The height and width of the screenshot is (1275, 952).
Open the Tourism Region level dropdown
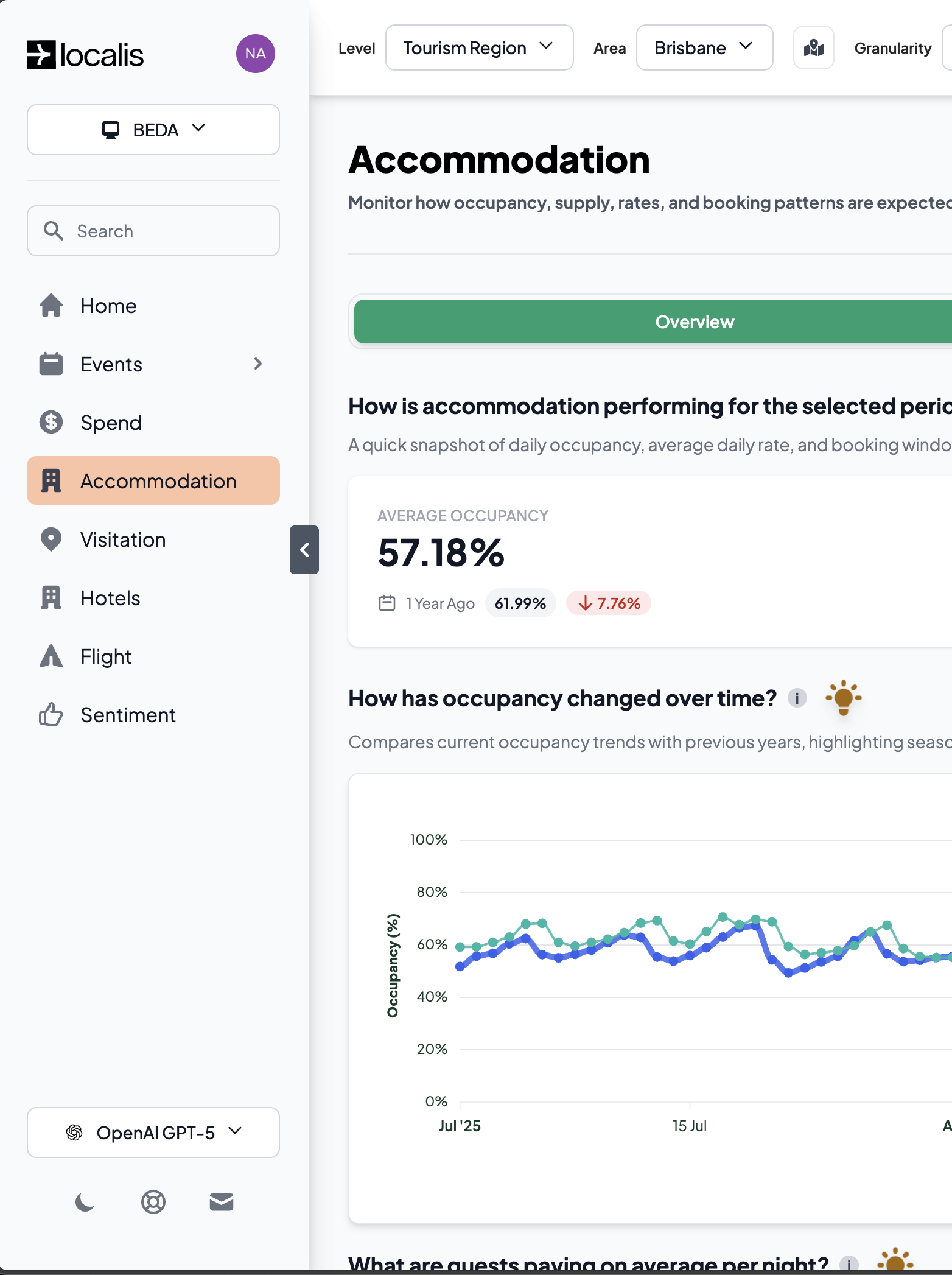pos(479,48)
